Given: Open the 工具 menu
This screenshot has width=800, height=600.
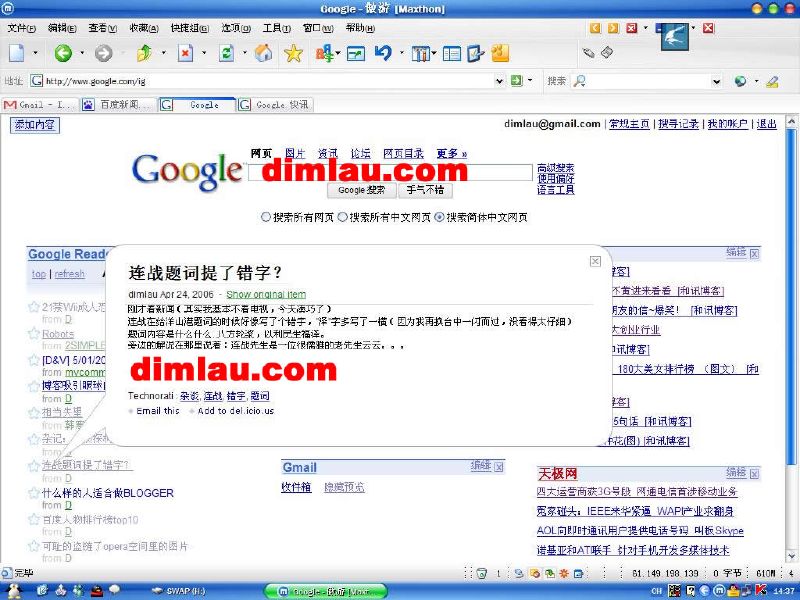Looking at the screenshot, I should 275,28.
